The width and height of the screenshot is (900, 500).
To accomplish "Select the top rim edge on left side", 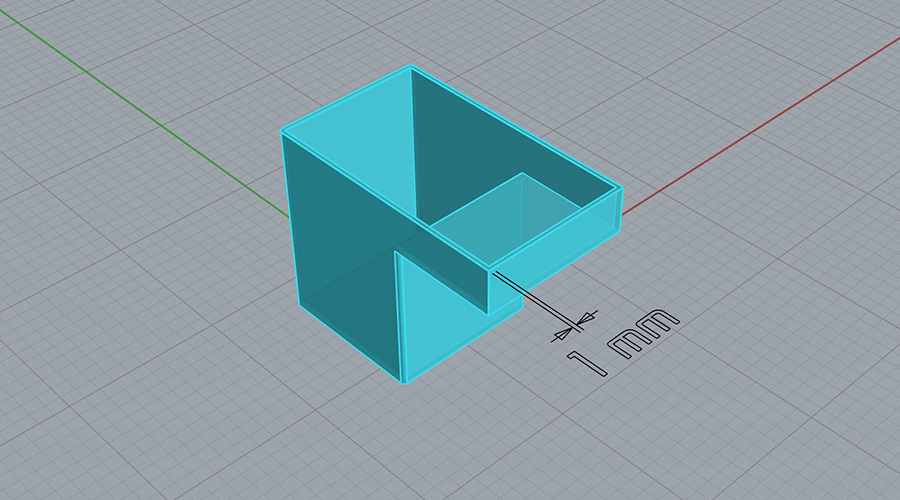I will tap(346, 100).
